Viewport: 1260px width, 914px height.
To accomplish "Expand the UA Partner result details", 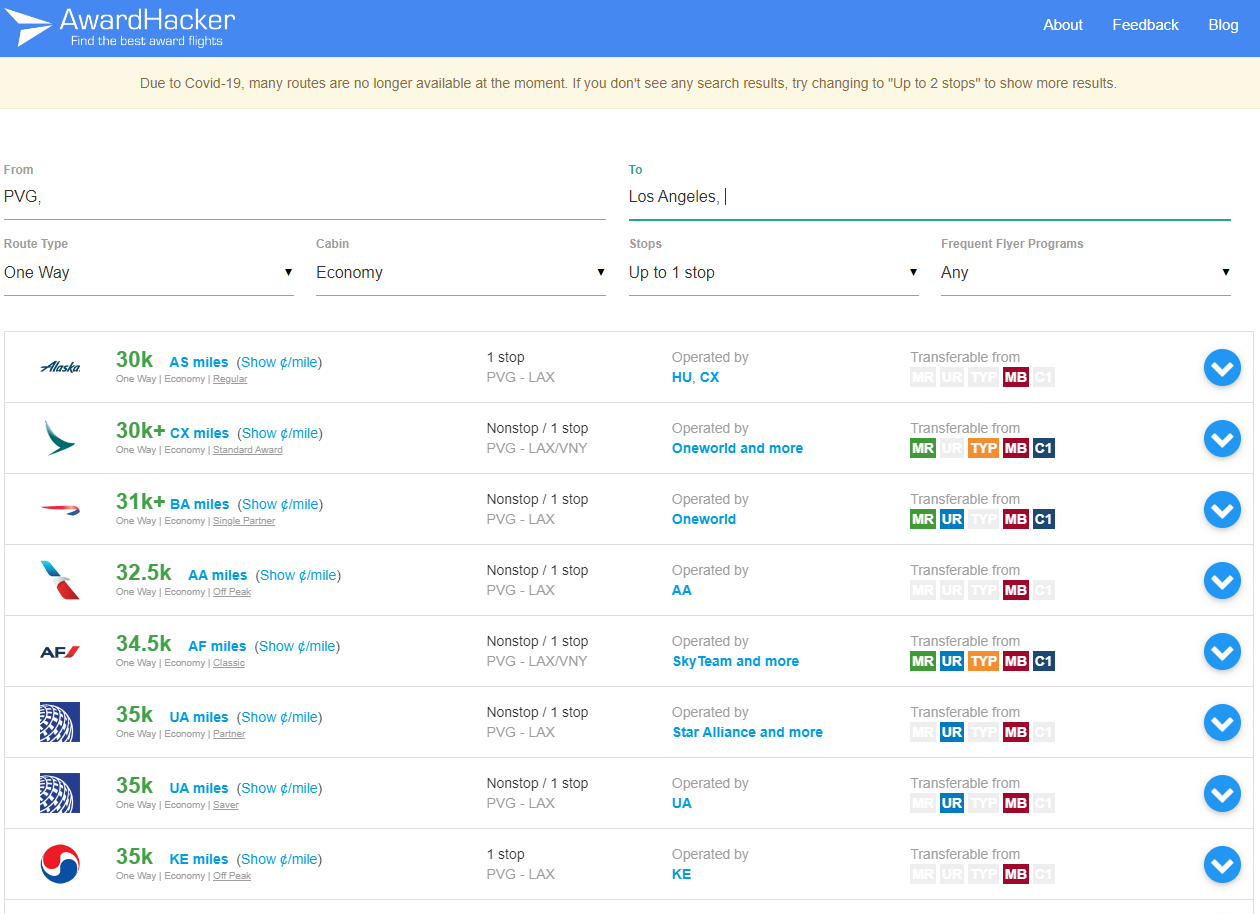I will coord(1222,723).
